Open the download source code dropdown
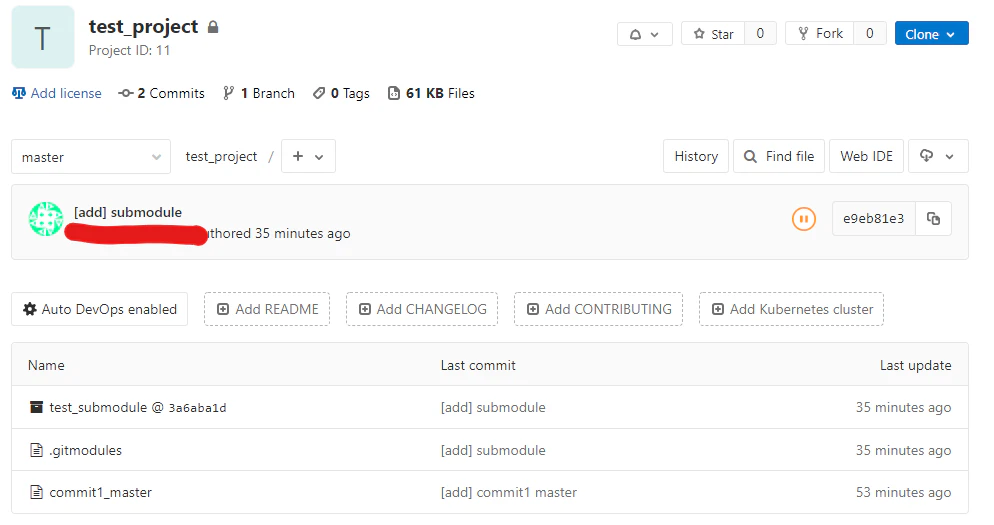 point(938,156)
